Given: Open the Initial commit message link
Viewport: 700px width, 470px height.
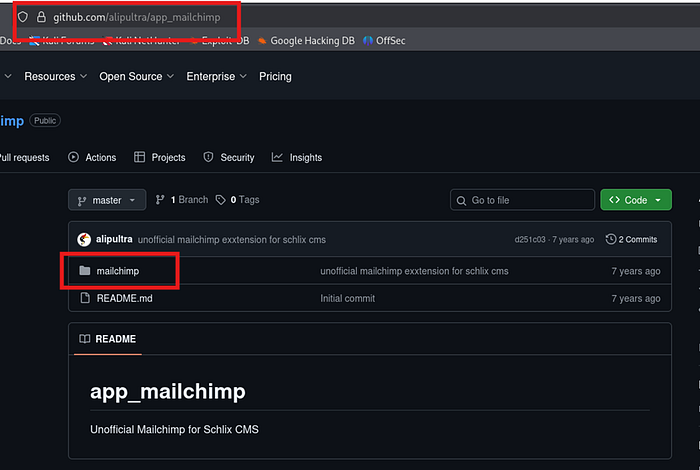Looking at the screenshot, I should point(347,298).
